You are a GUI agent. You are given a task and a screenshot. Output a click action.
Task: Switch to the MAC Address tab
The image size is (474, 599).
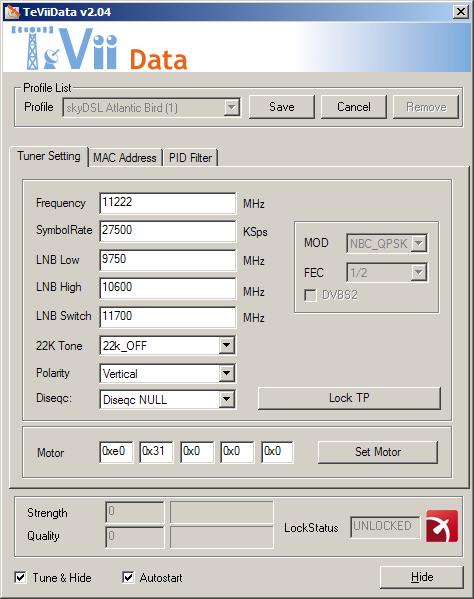[125, 158]
